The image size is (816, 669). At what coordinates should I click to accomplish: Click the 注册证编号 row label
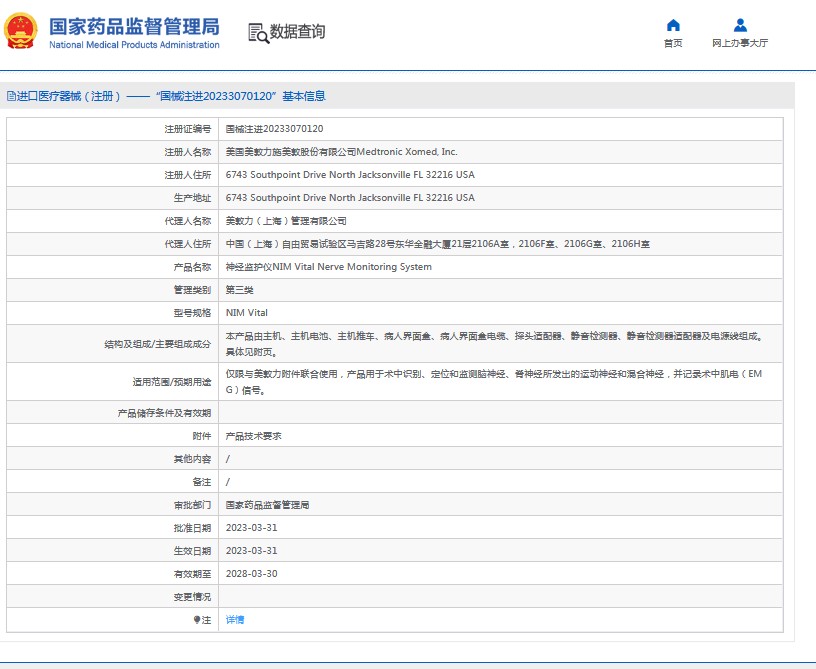[x=188, y=129]
